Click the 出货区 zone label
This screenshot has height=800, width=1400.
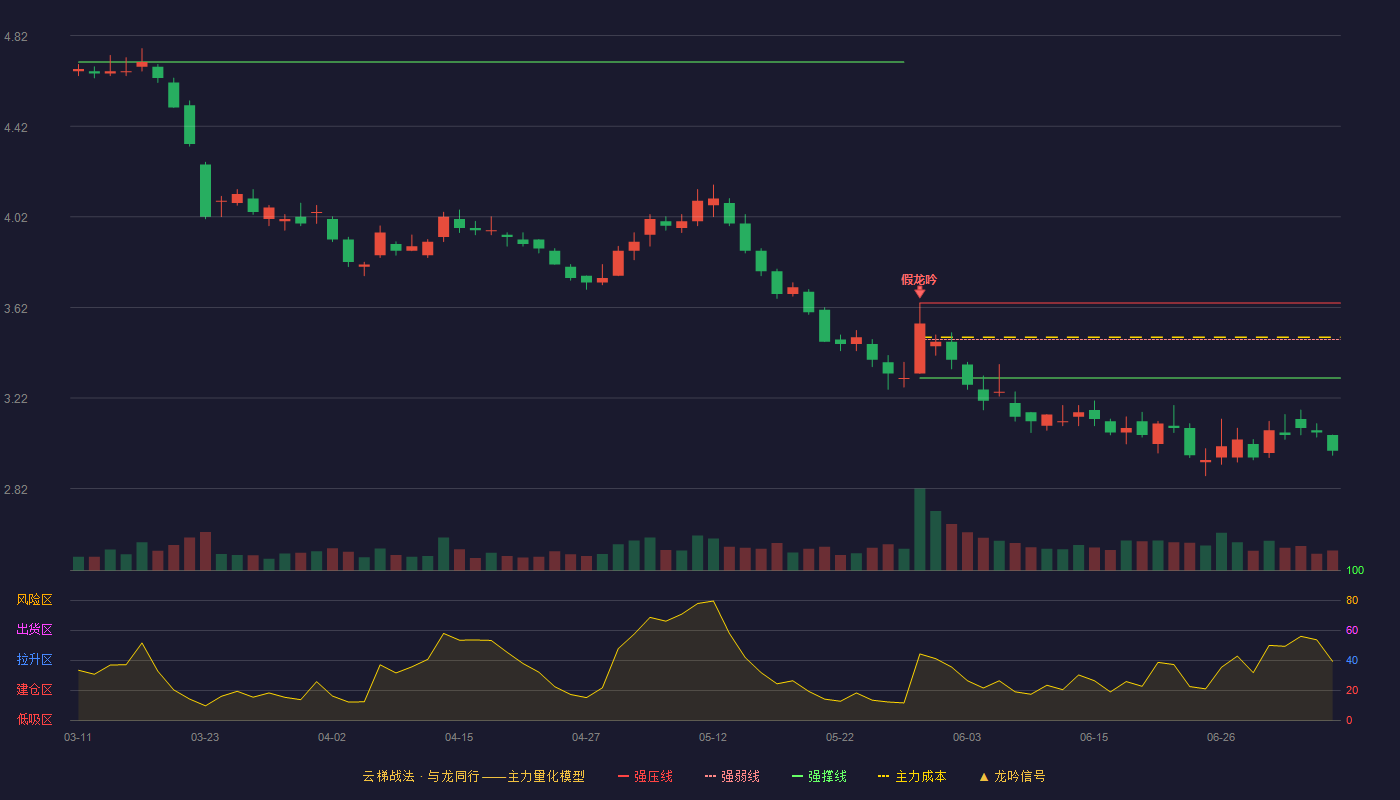(x=35, y=630)
